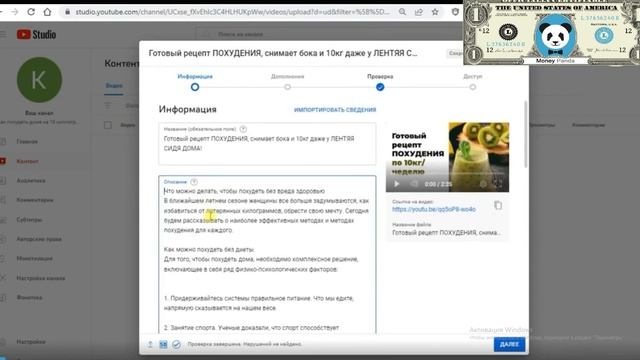Click the Комментарии column header behind the dialog
The image size is (640, 360).
point(588,125)
